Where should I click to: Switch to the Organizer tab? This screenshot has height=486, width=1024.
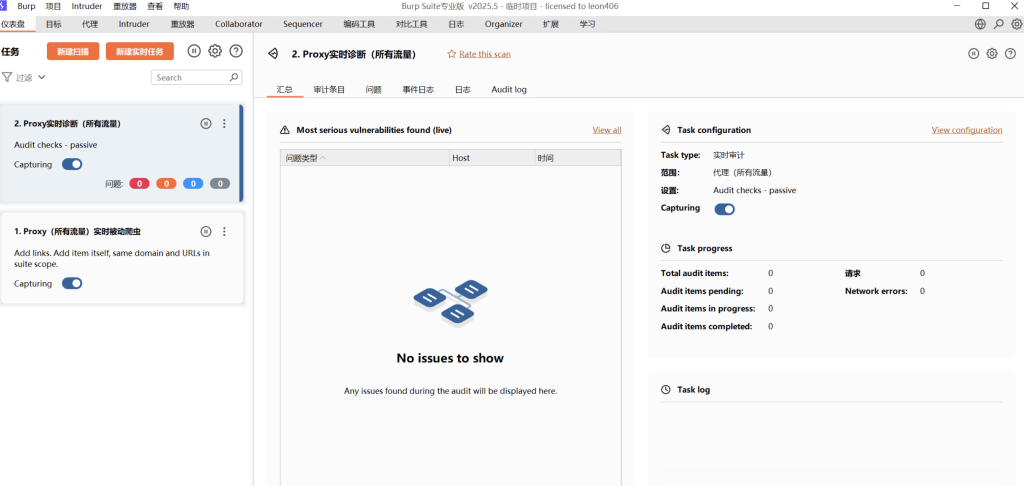point(504,24)
